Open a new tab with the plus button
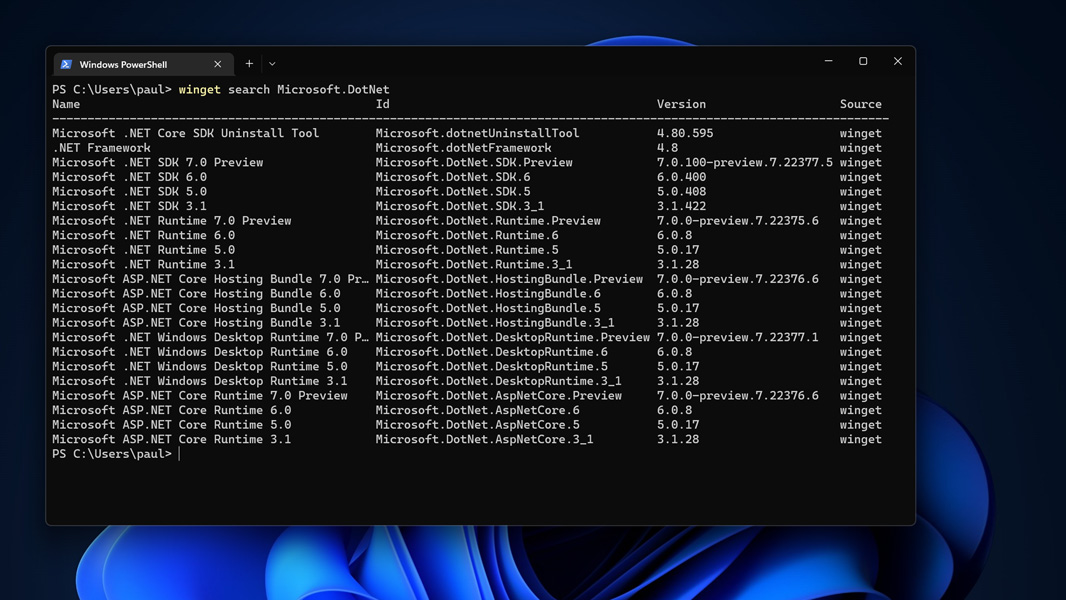Viewport: 1066px width, 600px height. click(x=249, y=64)
